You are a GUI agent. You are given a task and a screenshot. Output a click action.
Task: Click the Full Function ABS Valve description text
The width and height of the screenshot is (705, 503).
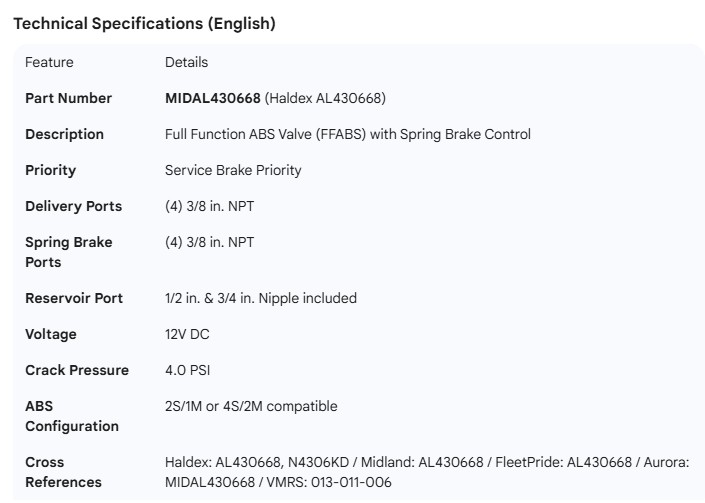click(347, 134)
